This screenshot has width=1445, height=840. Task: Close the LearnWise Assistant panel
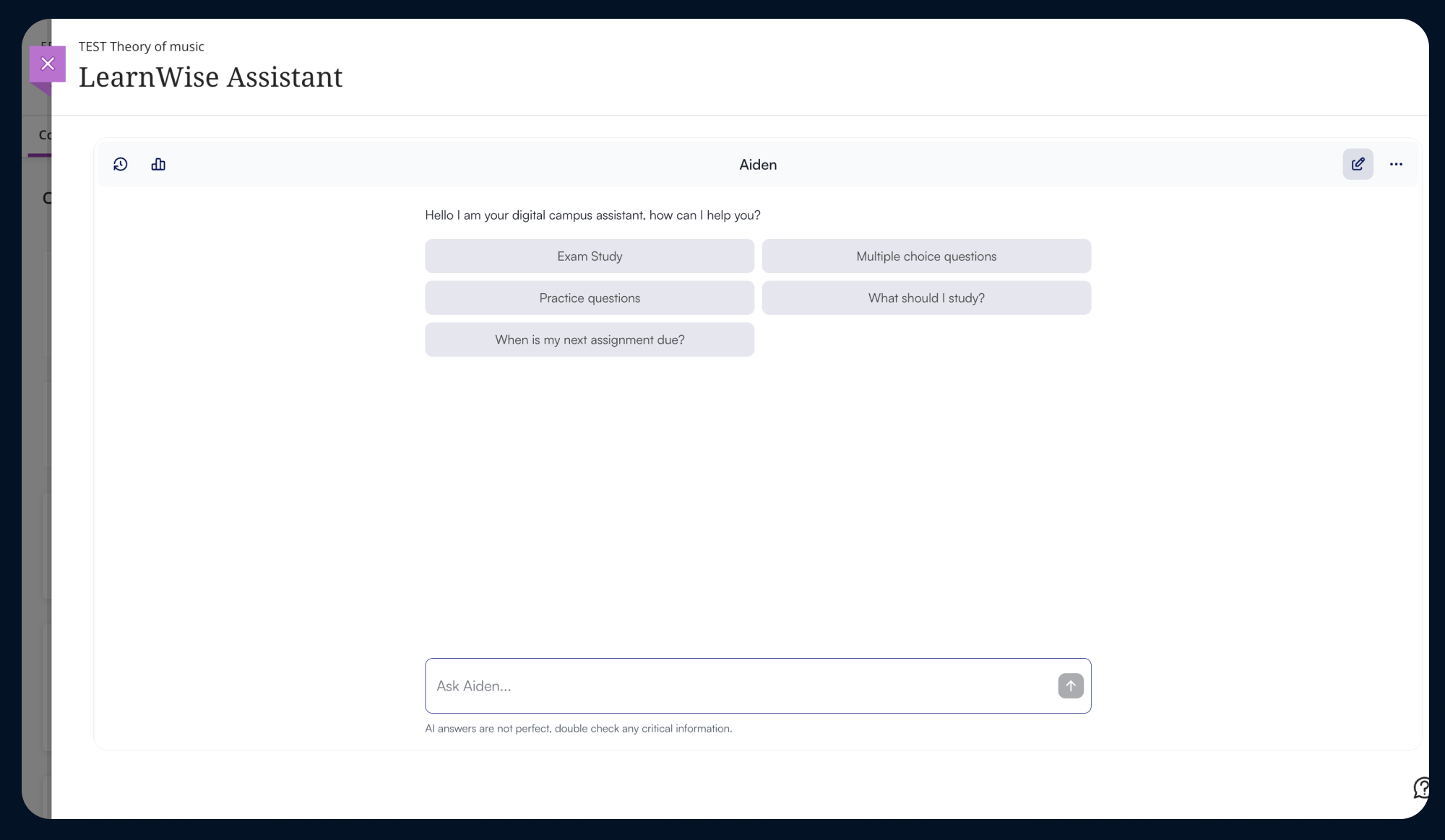coord(48,64)
